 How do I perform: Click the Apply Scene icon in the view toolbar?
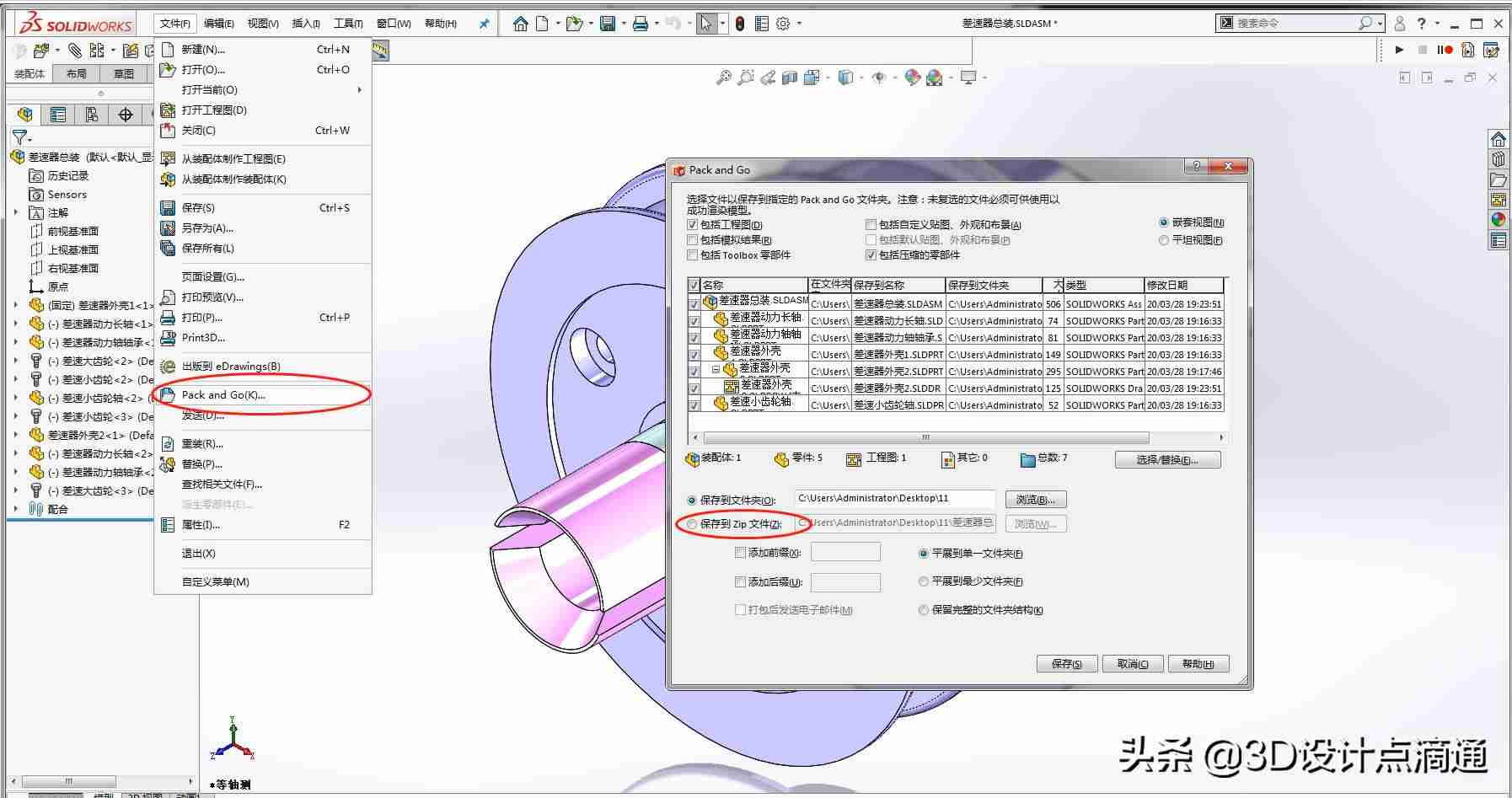click(x=934, y=78)
